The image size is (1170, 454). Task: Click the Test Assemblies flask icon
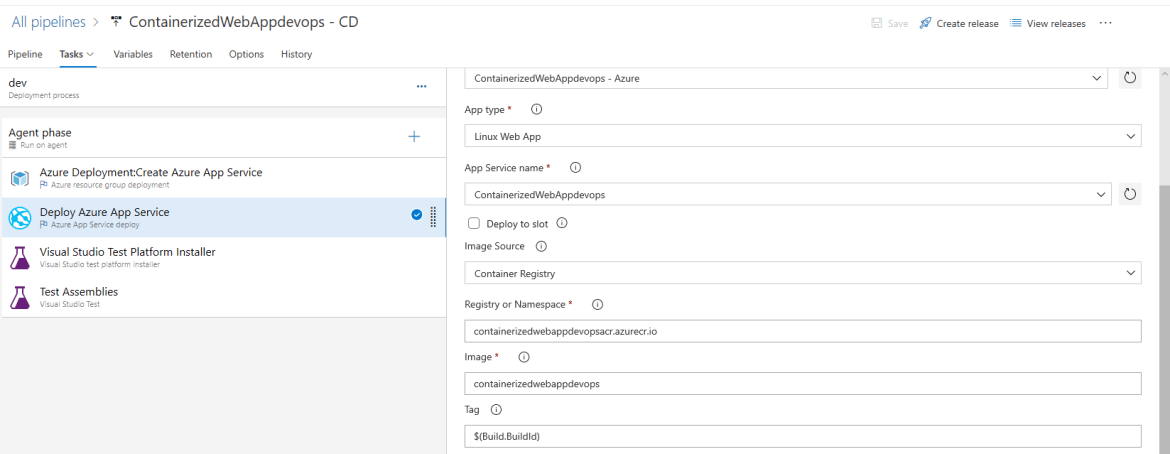(19, 297)
